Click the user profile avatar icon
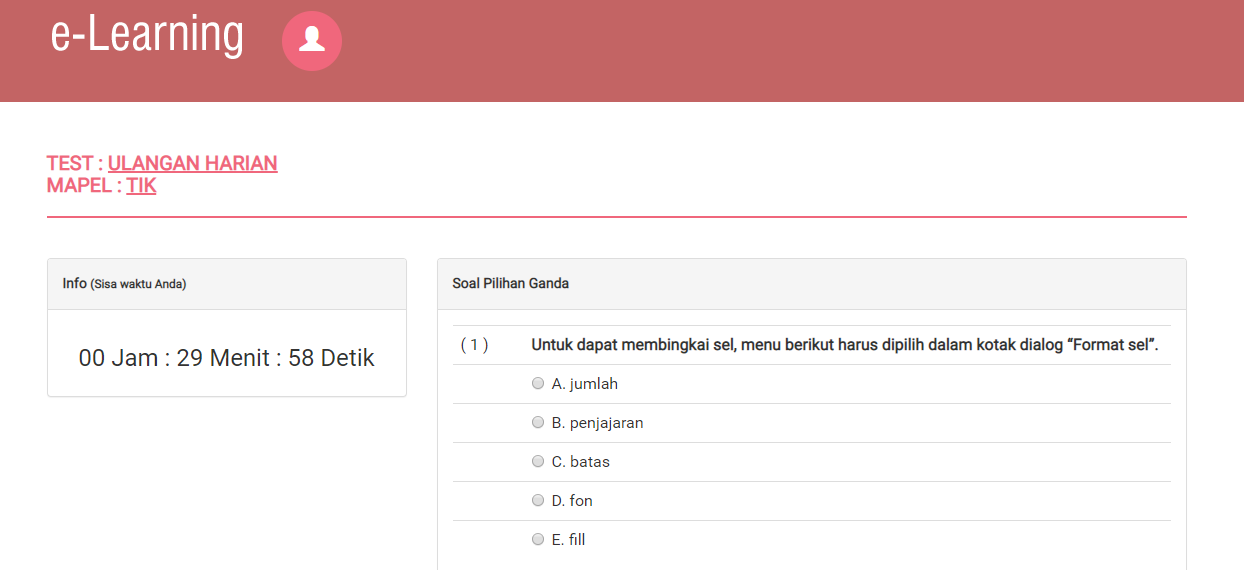 (312, 41)
